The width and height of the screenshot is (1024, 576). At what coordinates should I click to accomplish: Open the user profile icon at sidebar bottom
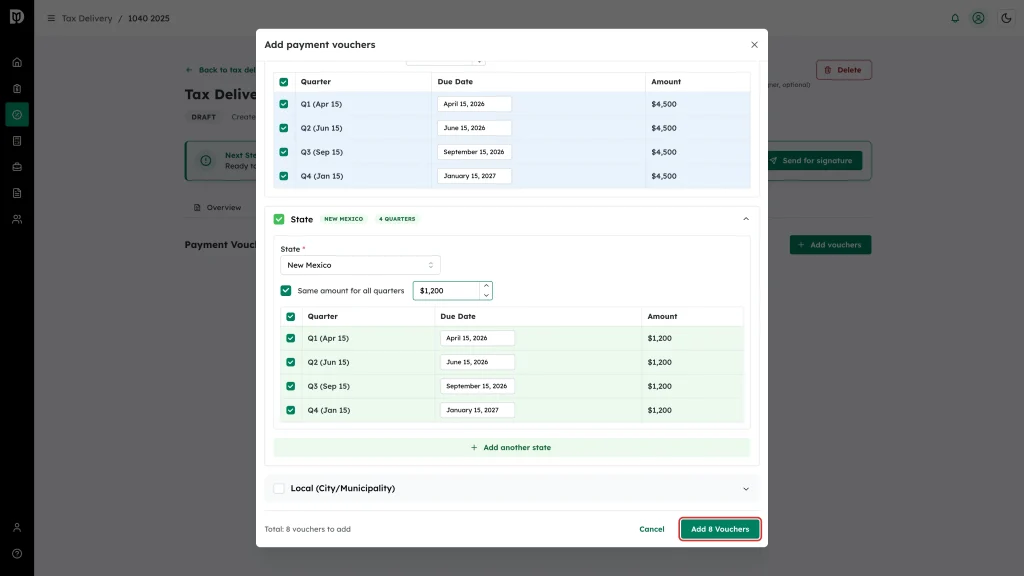coord(17,528)
